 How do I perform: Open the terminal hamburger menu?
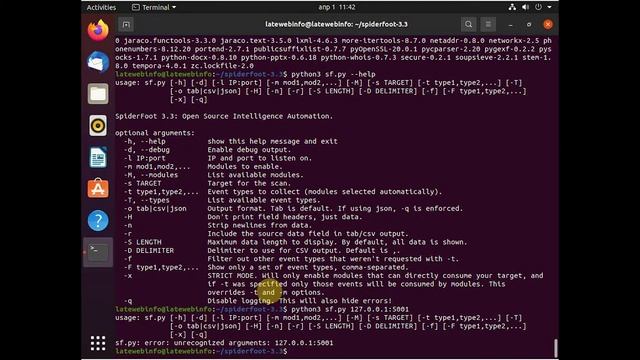(x=488, y=24)
